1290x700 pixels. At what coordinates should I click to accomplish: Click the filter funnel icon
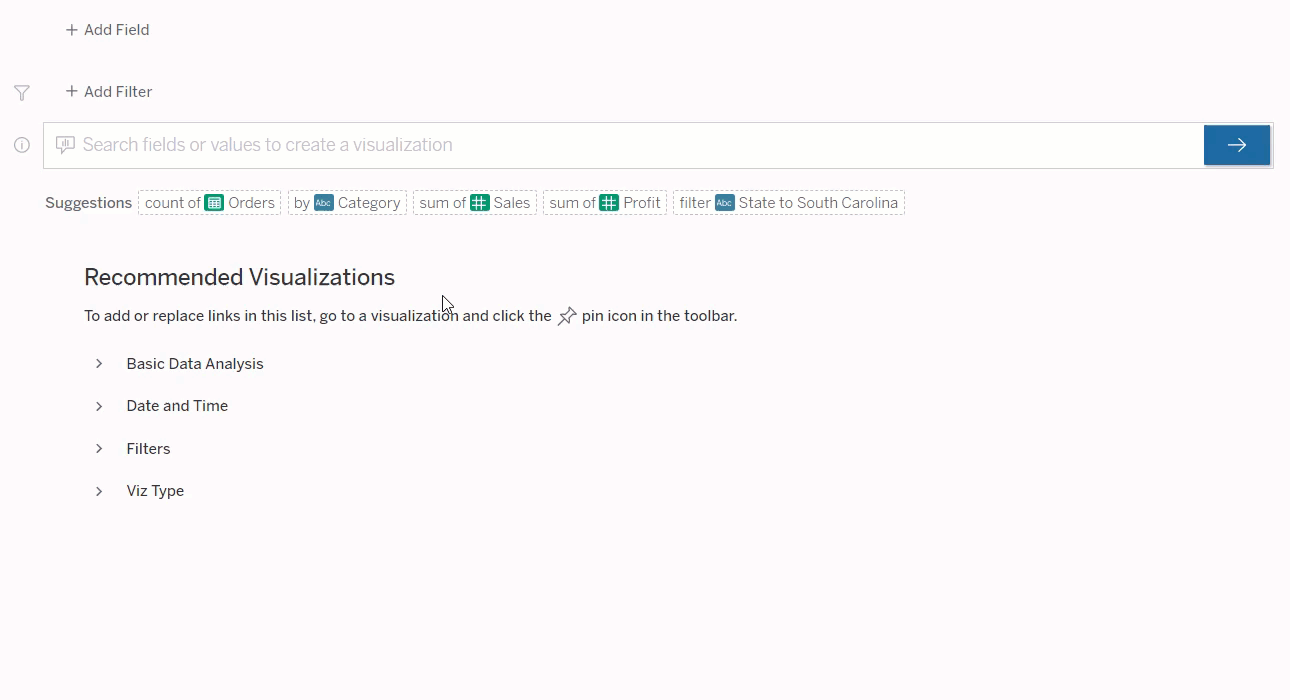coord(21,92)
